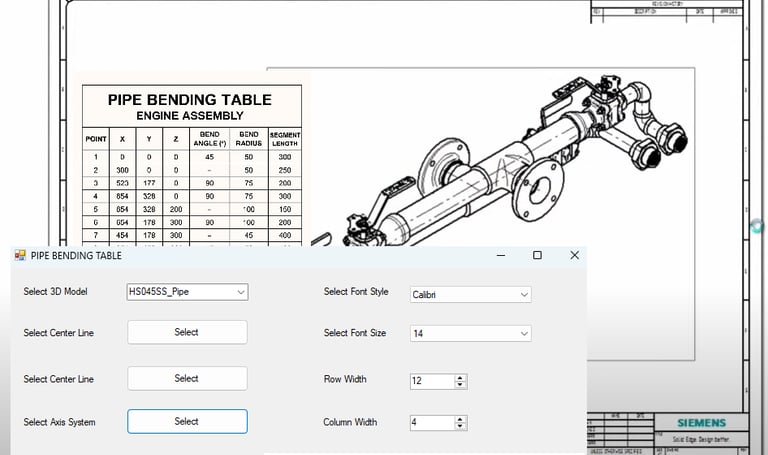Click the Row Width value field
Viewport: 768px width, 455px height.
432,381
